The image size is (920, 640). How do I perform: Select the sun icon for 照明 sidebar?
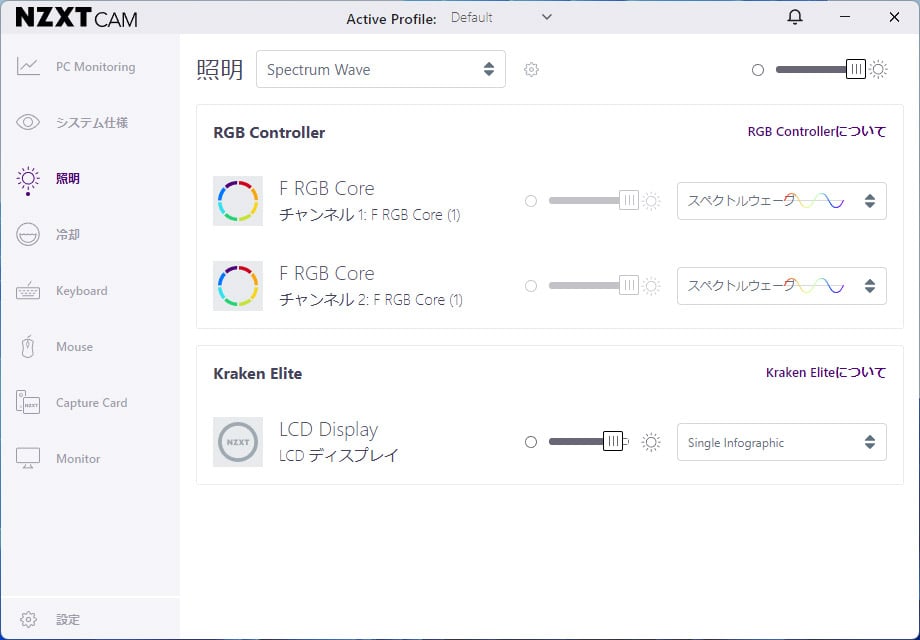coord(28,180)
